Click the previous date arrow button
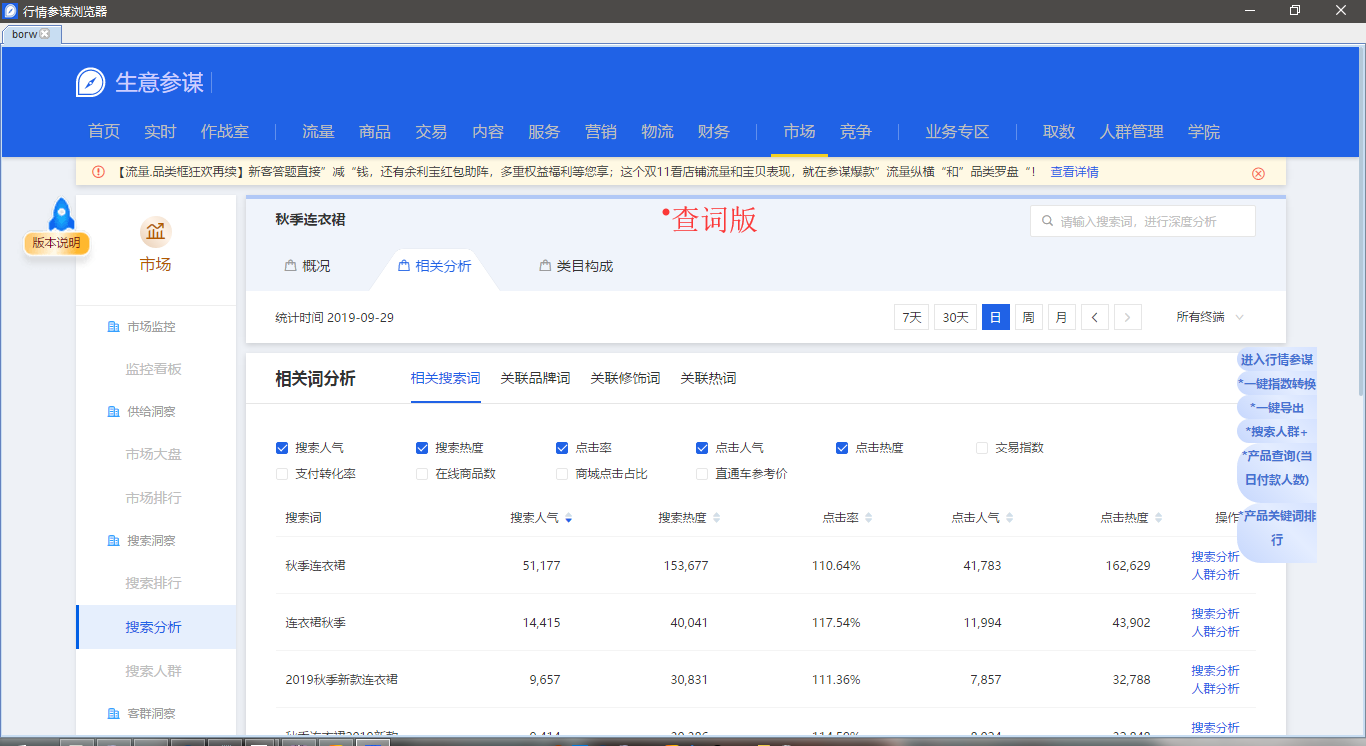1366x746 pixels. click(x=1094, y=318)
